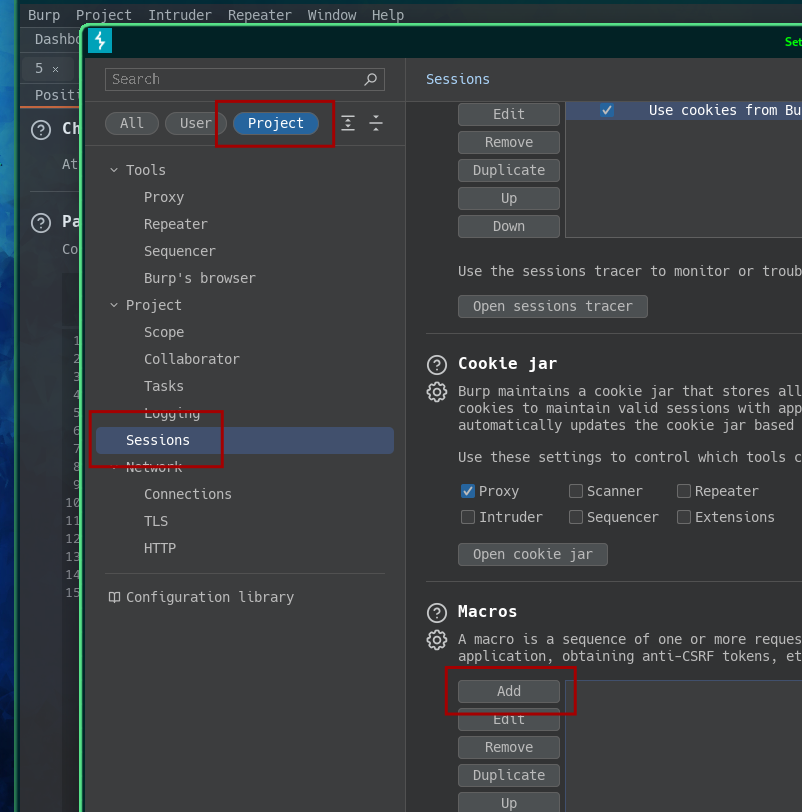Open the Connections settings page
802x812 pixels.
[187, 494]
